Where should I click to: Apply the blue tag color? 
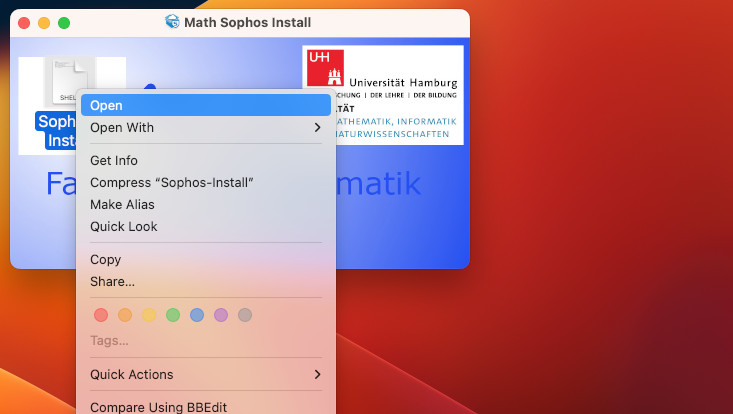pyautogui.click(x=197, y=315)
